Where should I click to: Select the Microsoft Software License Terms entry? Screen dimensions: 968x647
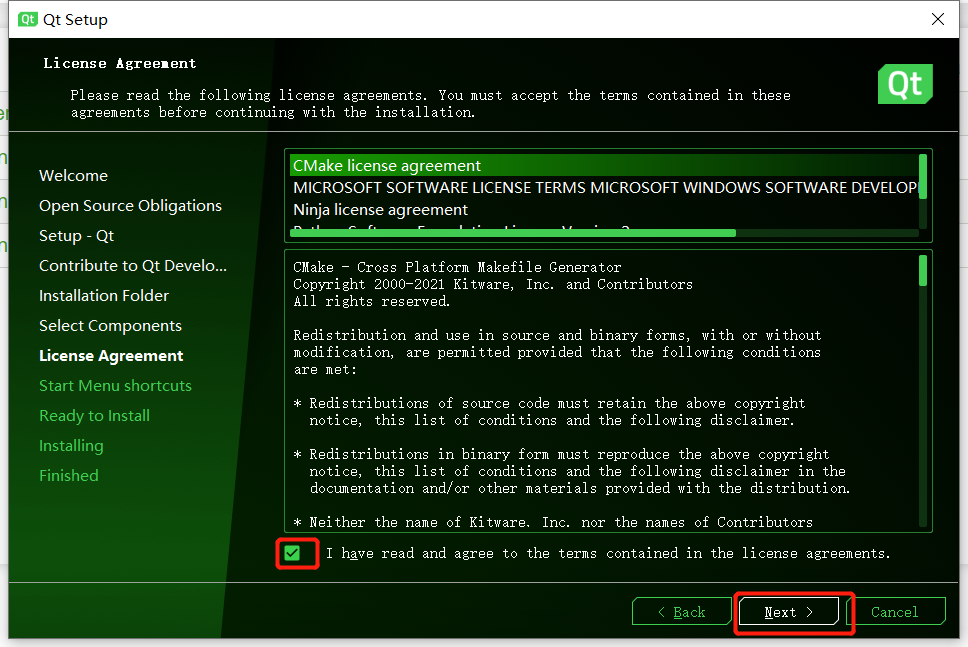tap(604, 188)
